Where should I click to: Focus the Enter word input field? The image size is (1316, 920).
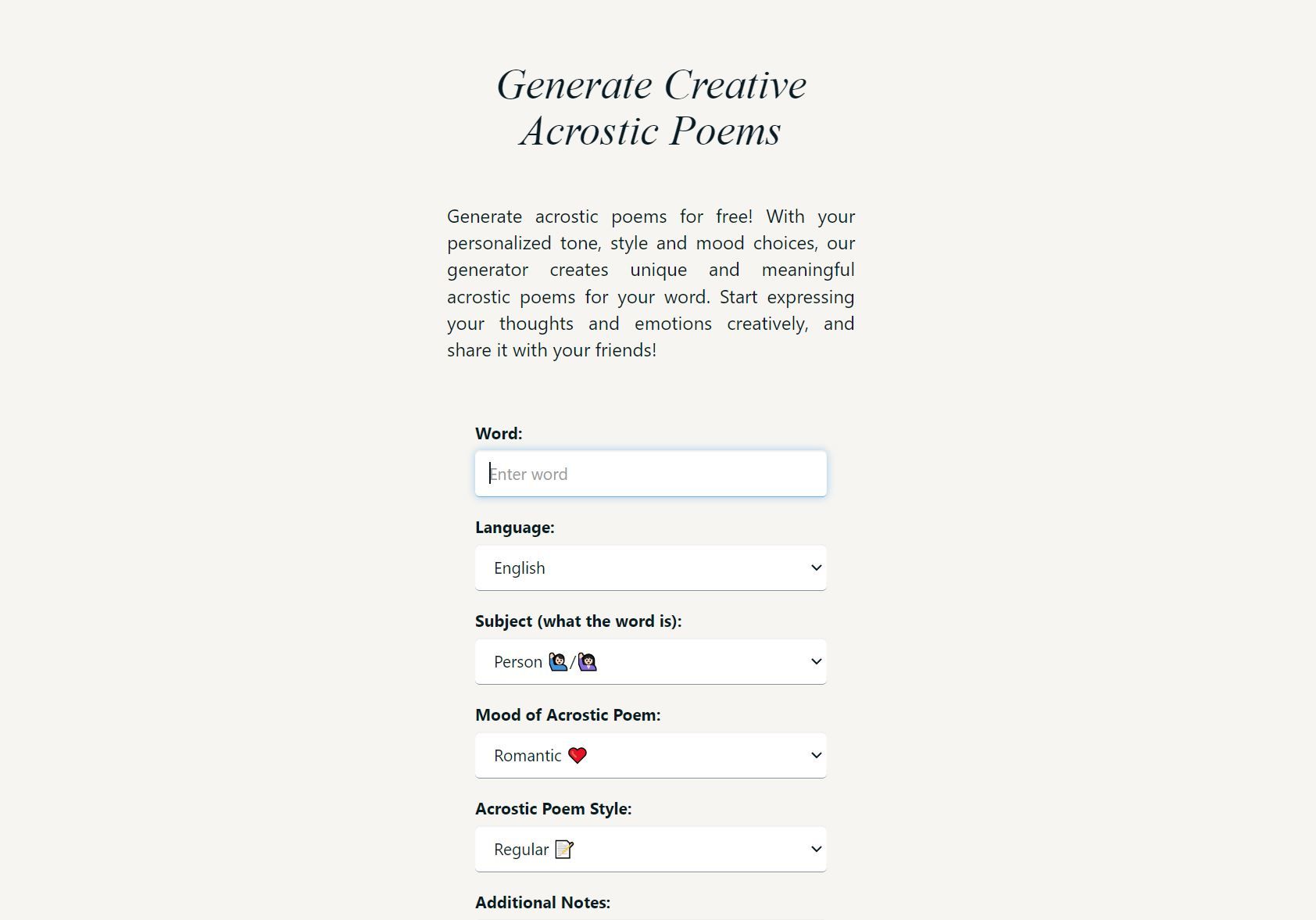tap(650, 474)
